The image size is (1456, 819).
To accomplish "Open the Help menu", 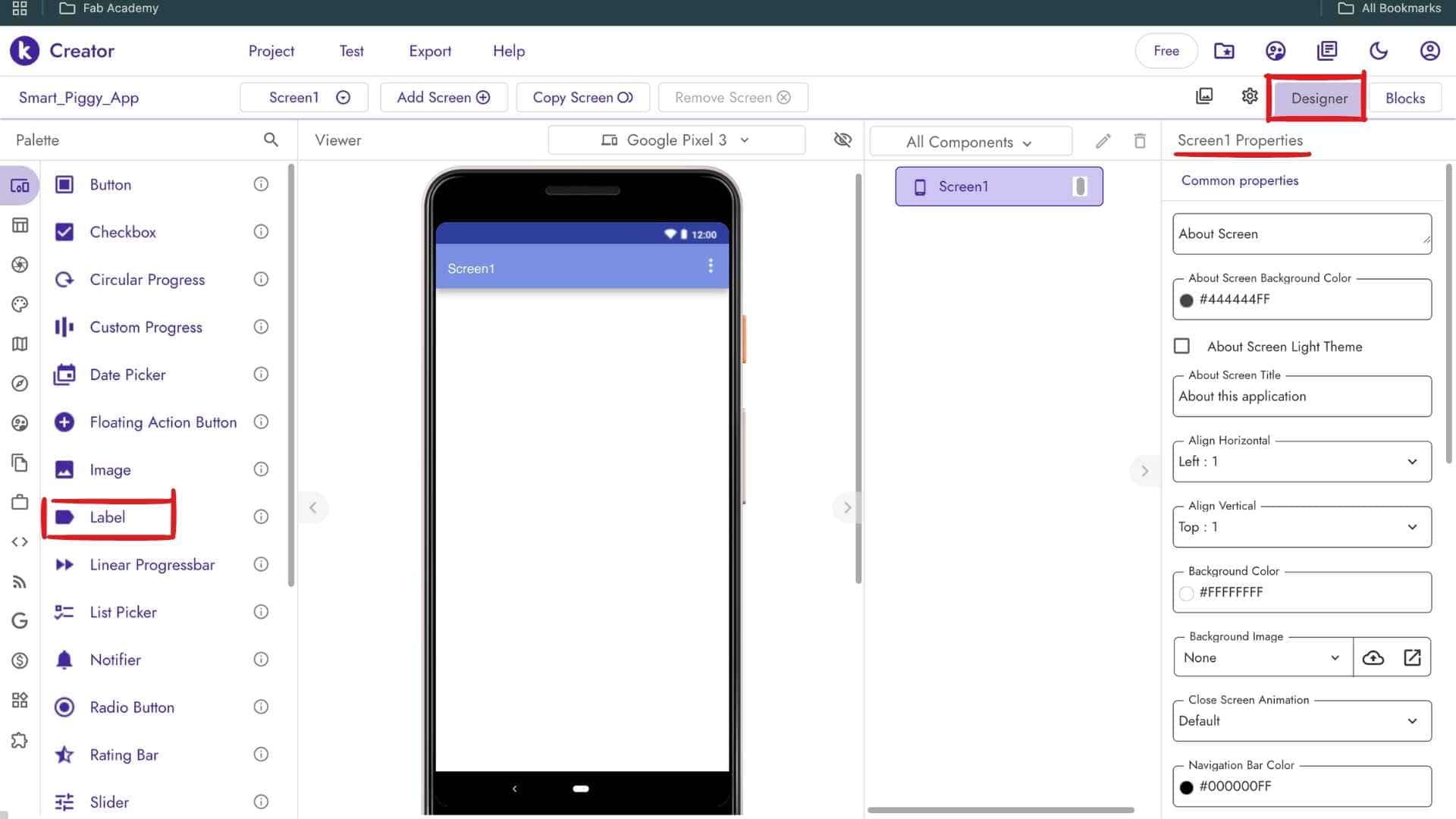I will pyautogui.click(x=509, y=51).
